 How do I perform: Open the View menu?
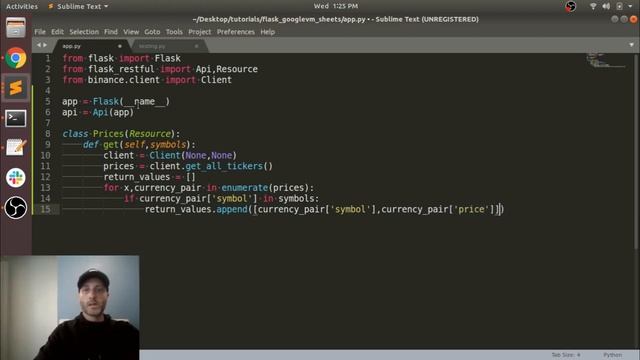[x=131, y=32]
